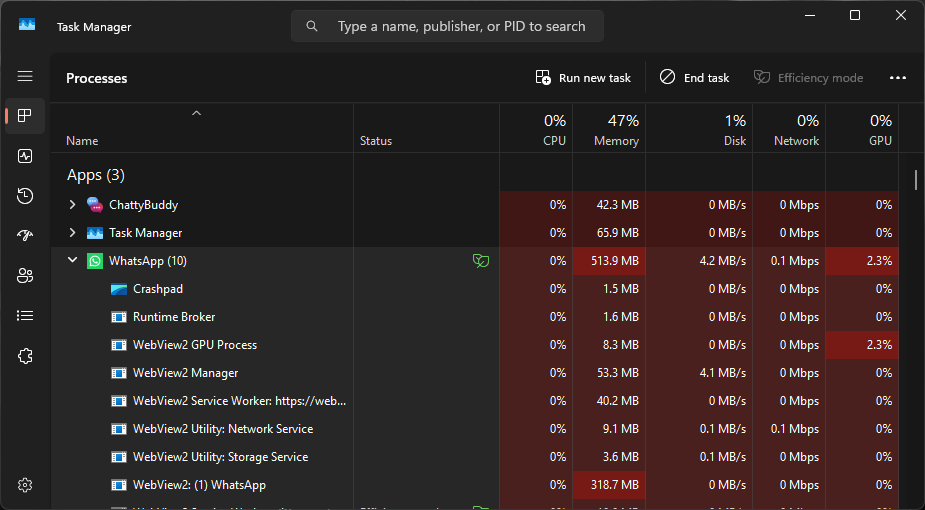Select WebView2 Utility: Storage Service row
This screenshot has height=510, width=925.
(475, 457)
